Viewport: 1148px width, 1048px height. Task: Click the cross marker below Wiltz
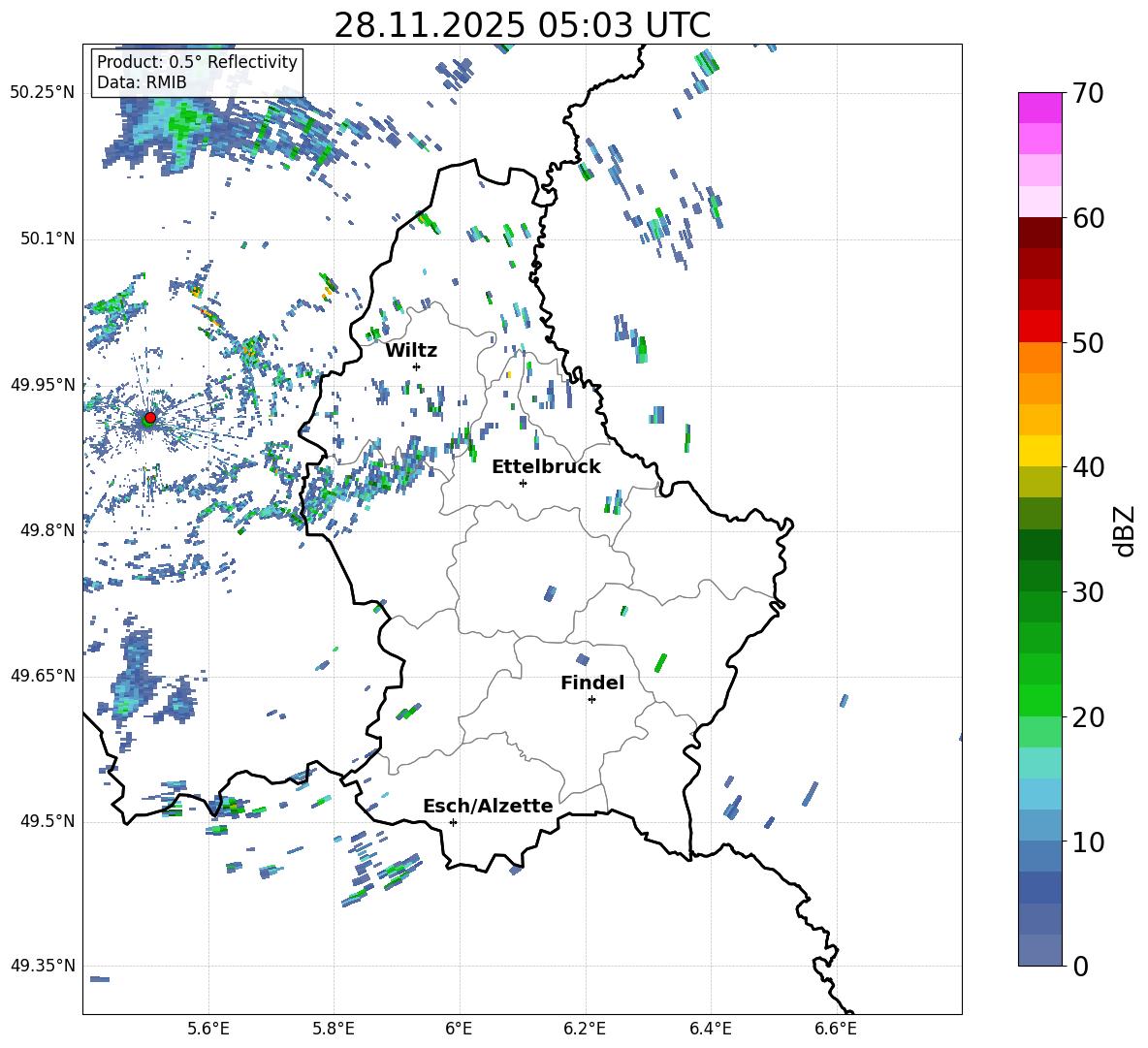(416, 366)
